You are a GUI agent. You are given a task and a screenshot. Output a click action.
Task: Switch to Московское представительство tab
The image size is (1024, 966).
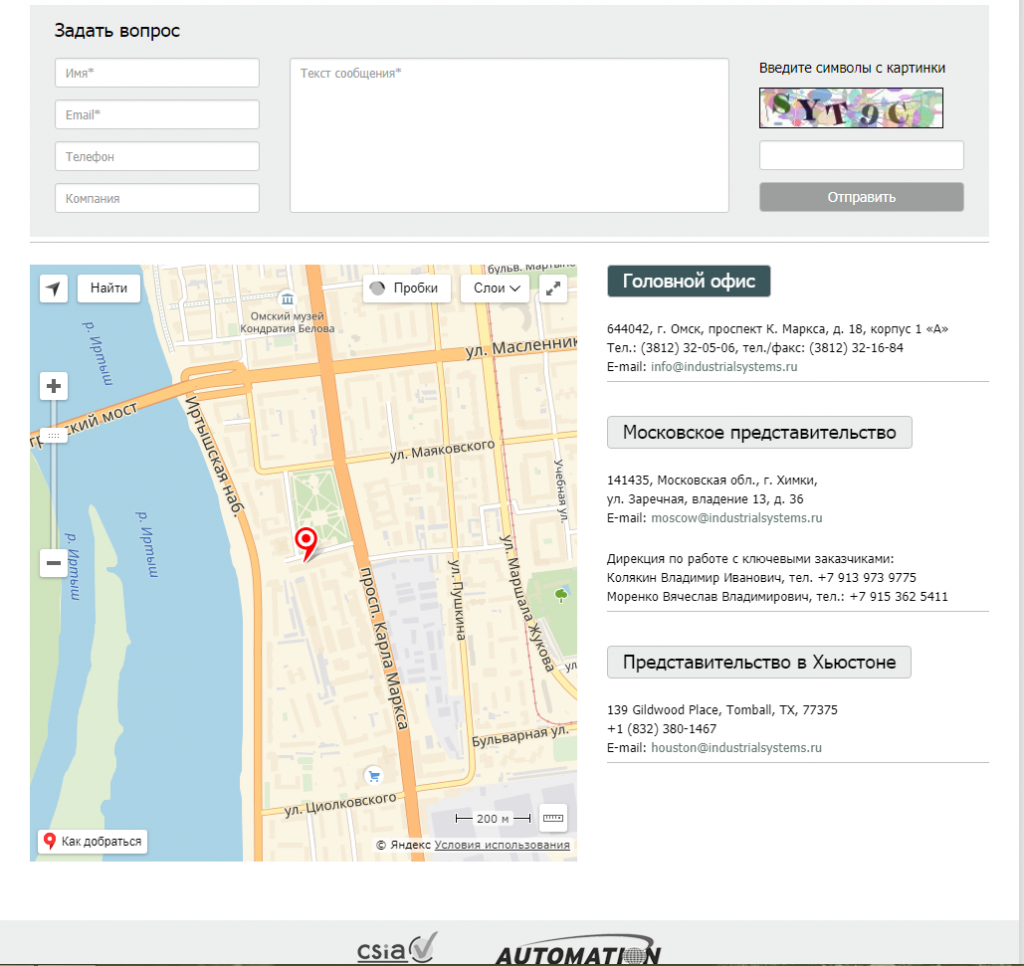tap(759, 432)
